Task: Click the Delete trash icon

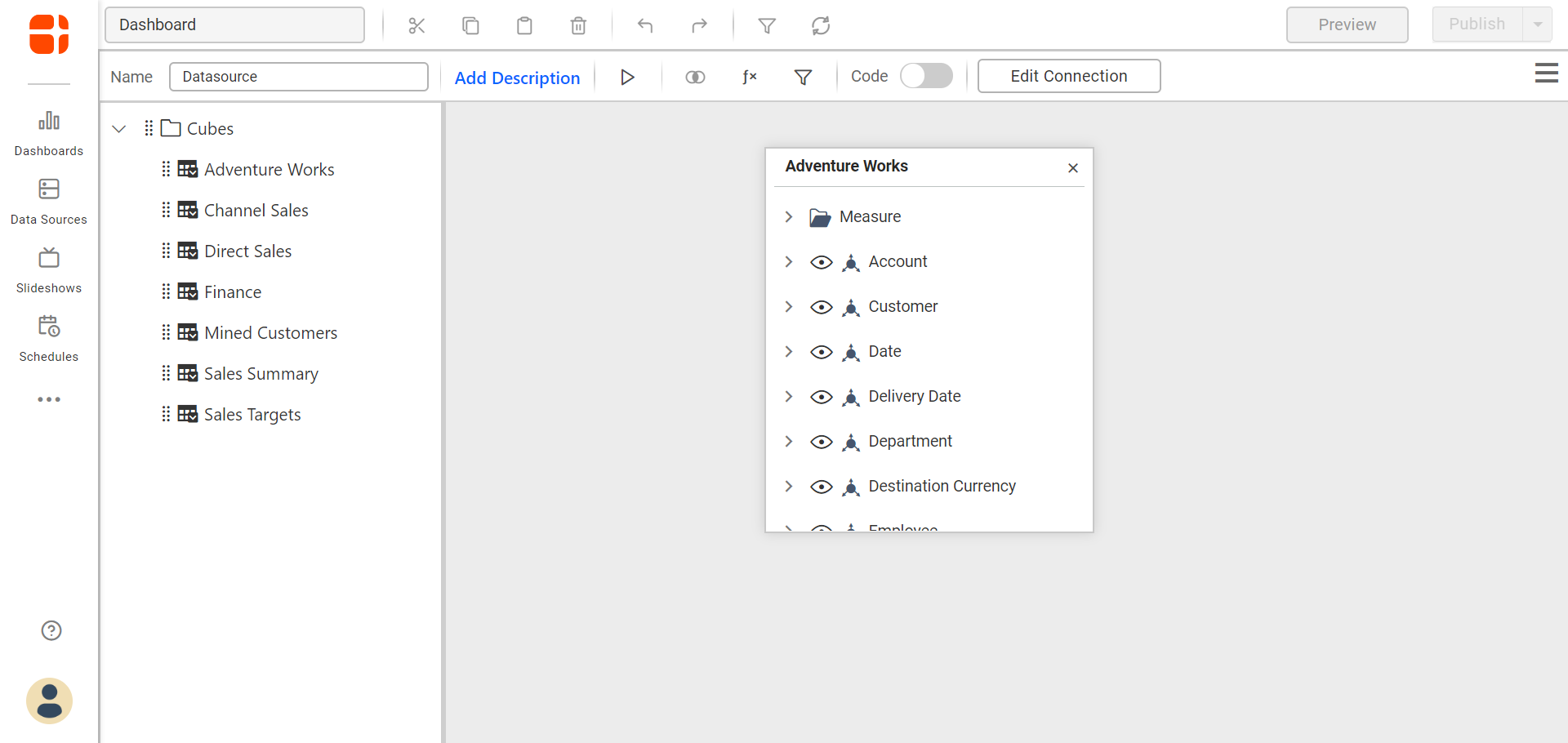Action: [578, 26]
